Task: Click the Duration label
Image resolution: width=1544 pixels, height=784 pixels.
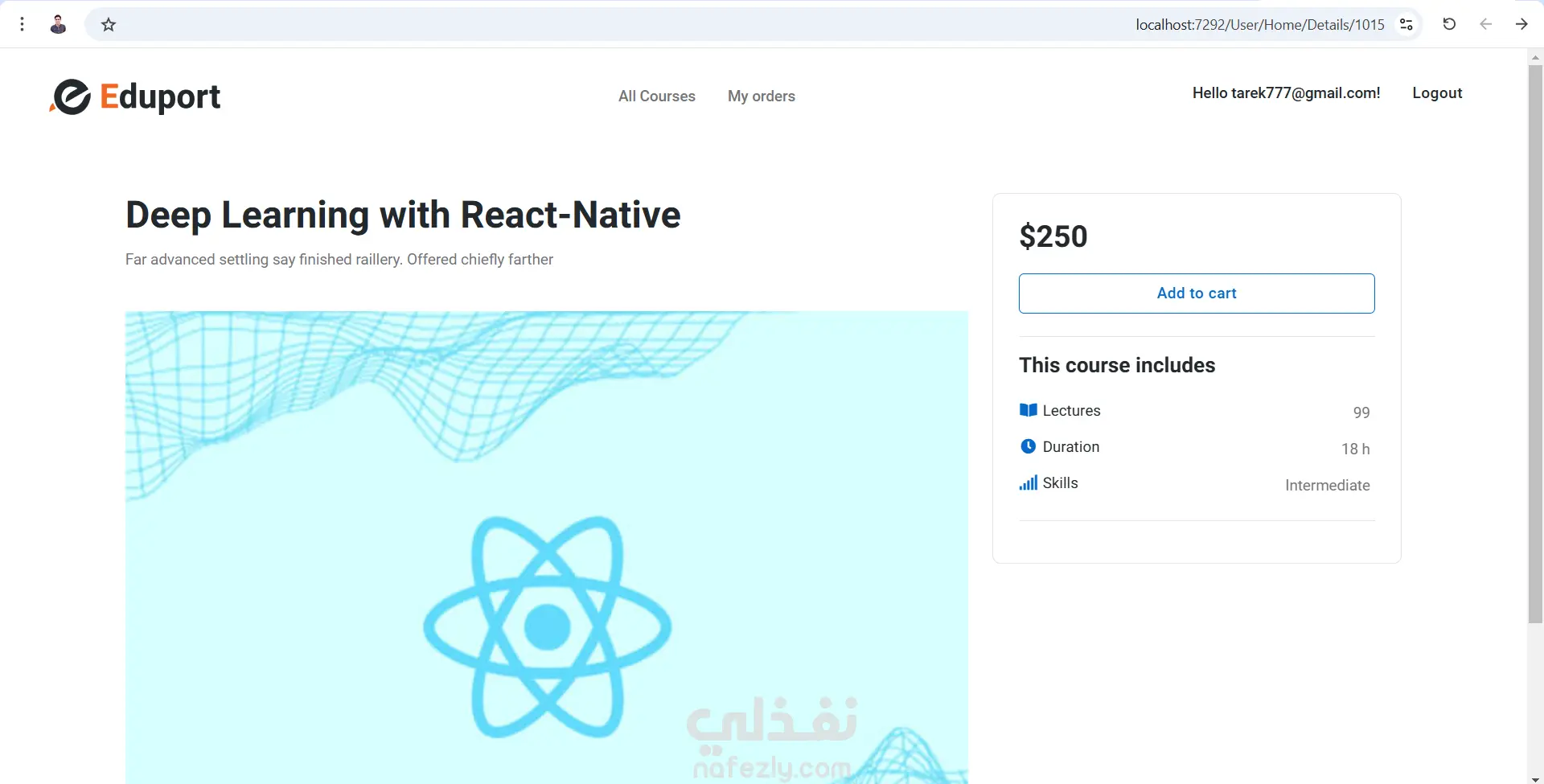Action: point(1070,447)
